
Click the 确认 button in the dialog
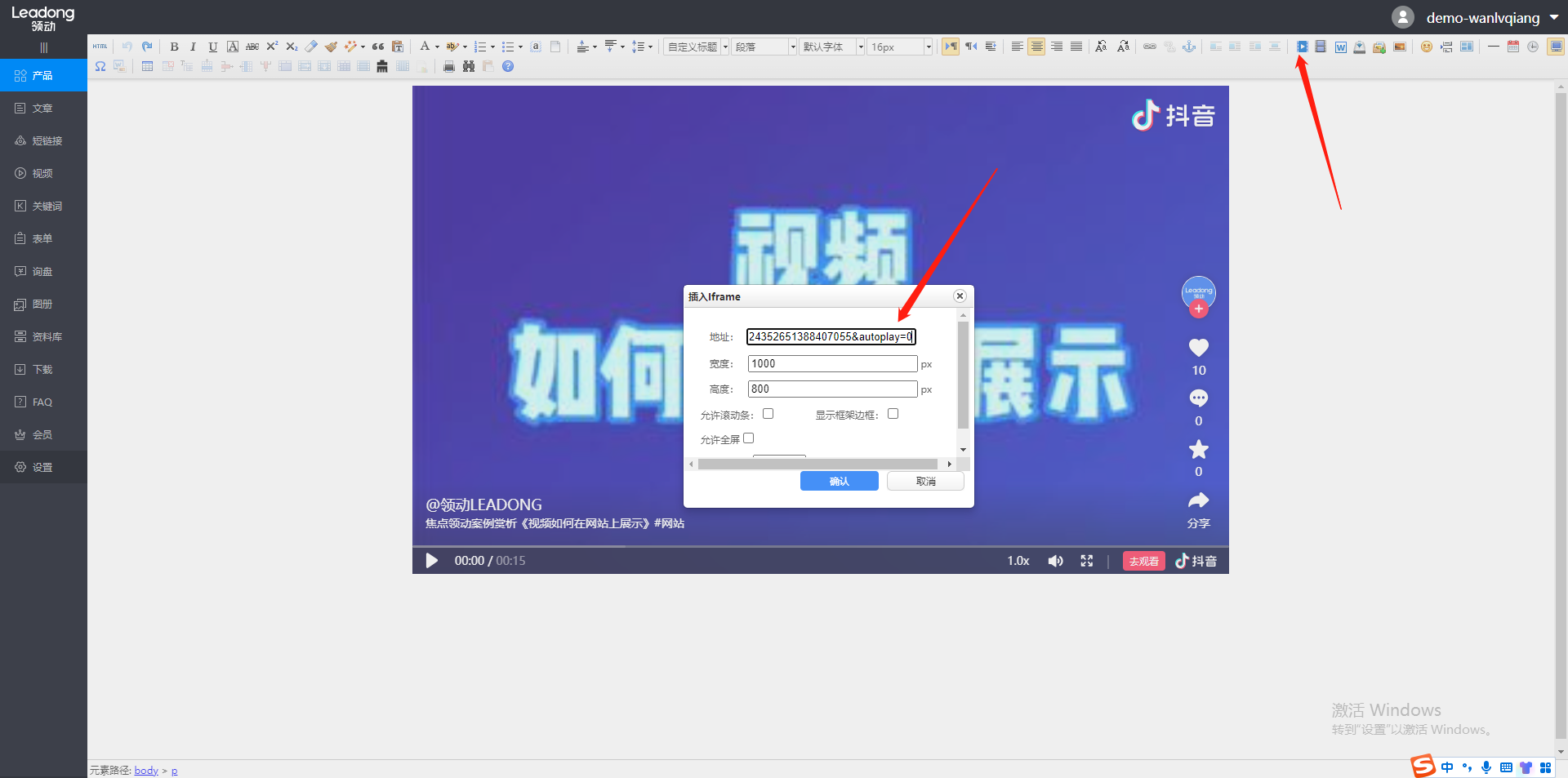(839, 481)
